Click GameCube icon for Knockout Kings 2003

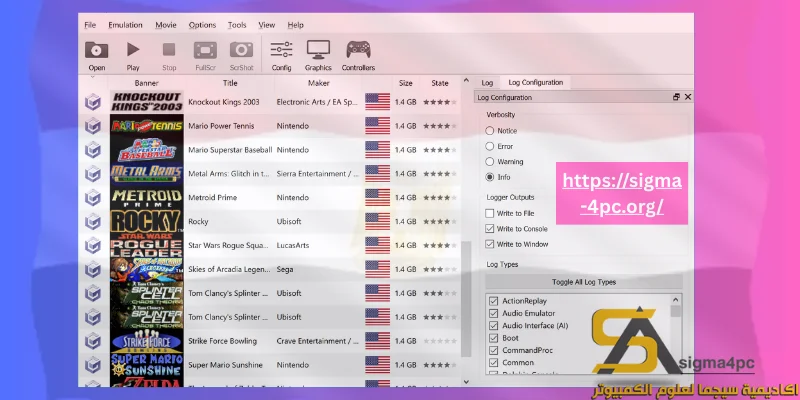click(x=92, y=102)
